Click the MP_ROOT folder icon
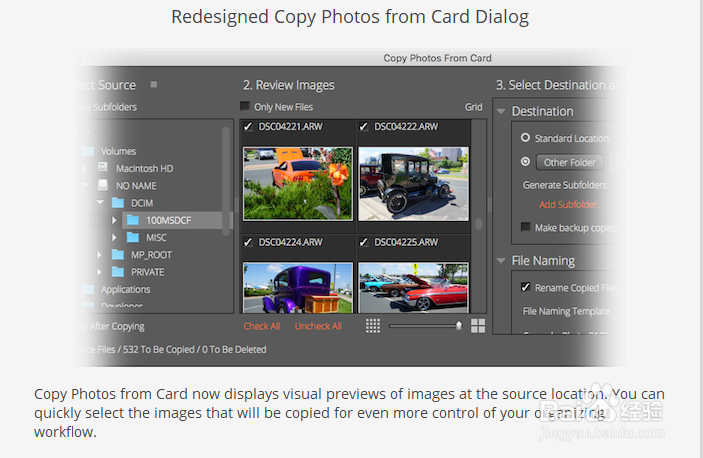 coord(118,255)
